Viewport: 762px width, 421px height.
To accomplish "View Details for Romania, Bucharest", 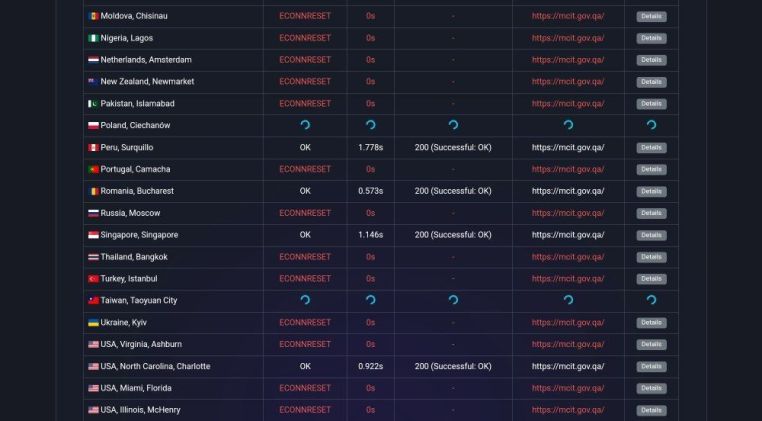I will click(651, 192).
